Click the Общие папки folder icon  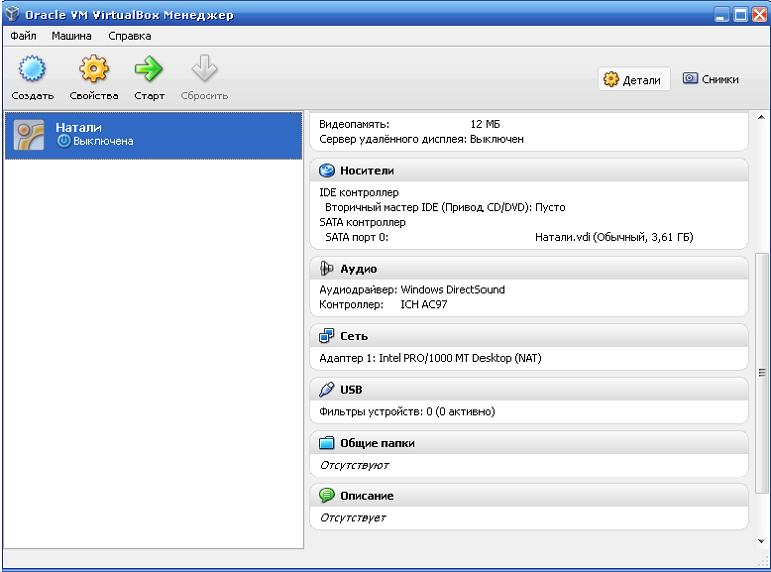[x=326, y=443]
